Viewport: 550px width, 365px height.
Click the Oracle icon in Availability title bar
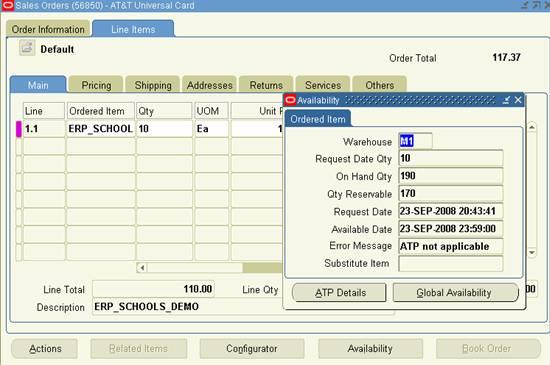(x=290, y=100)
